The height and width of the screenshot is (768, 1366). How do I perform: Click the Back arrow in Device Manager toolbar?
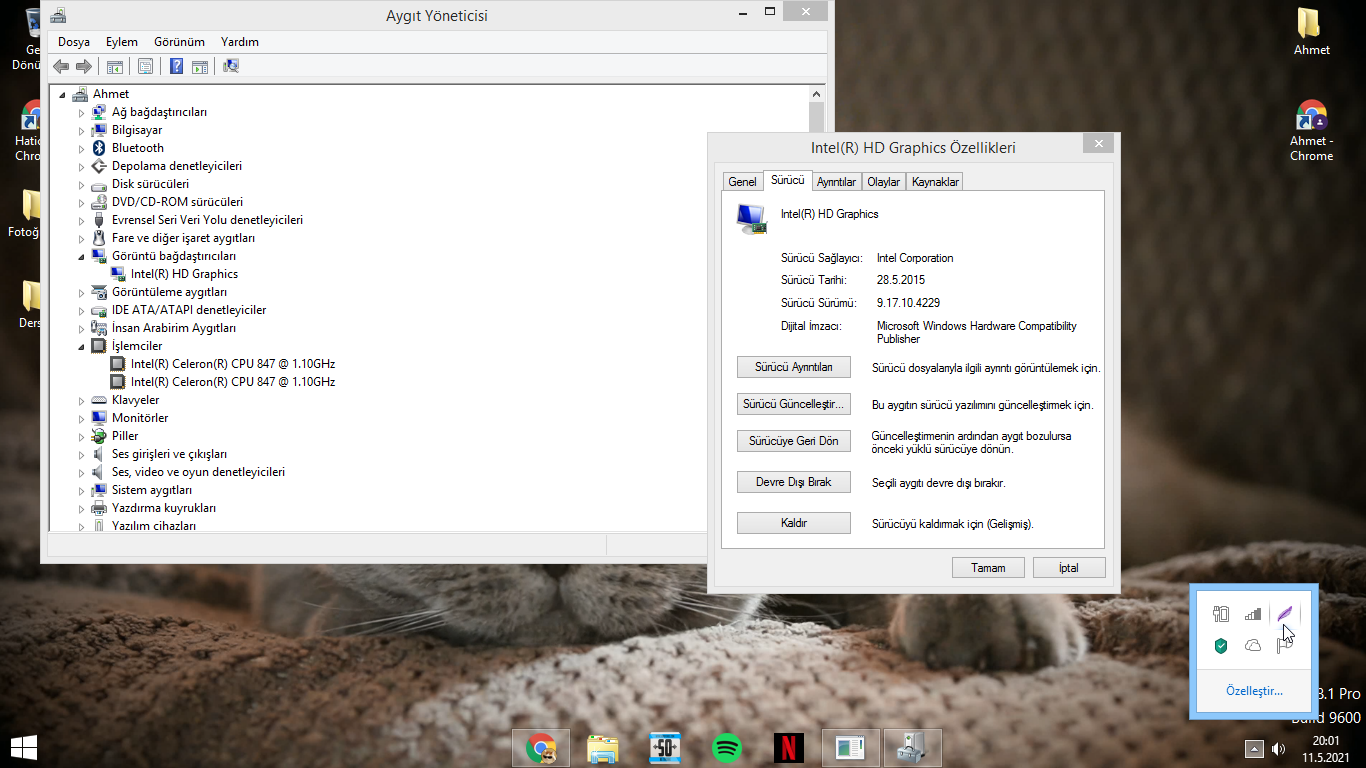61,67
